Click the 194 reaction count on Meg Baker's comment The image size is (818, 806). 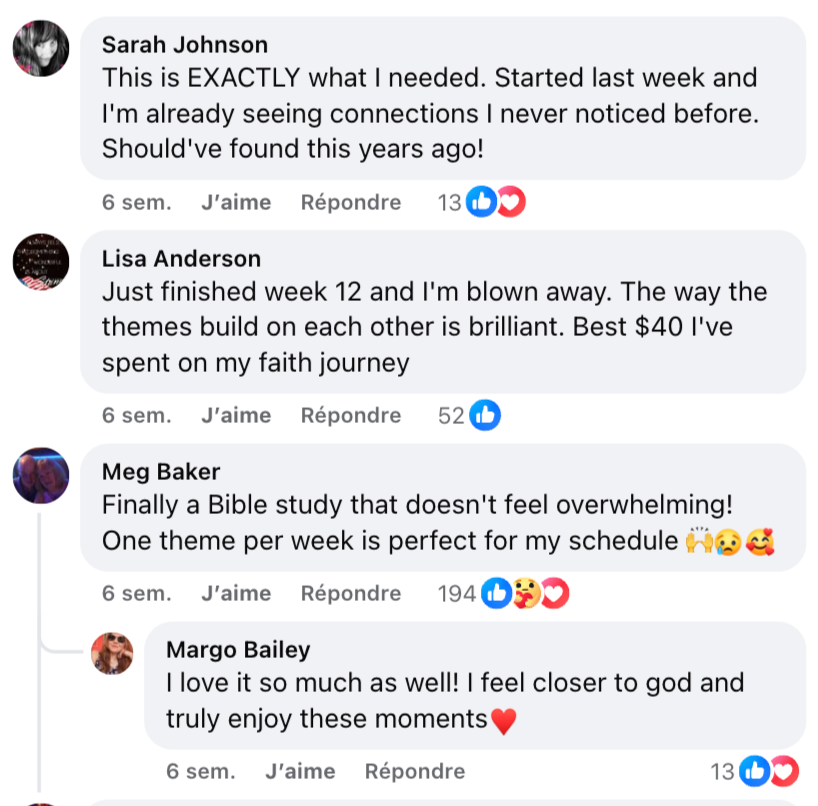(455, 593)
